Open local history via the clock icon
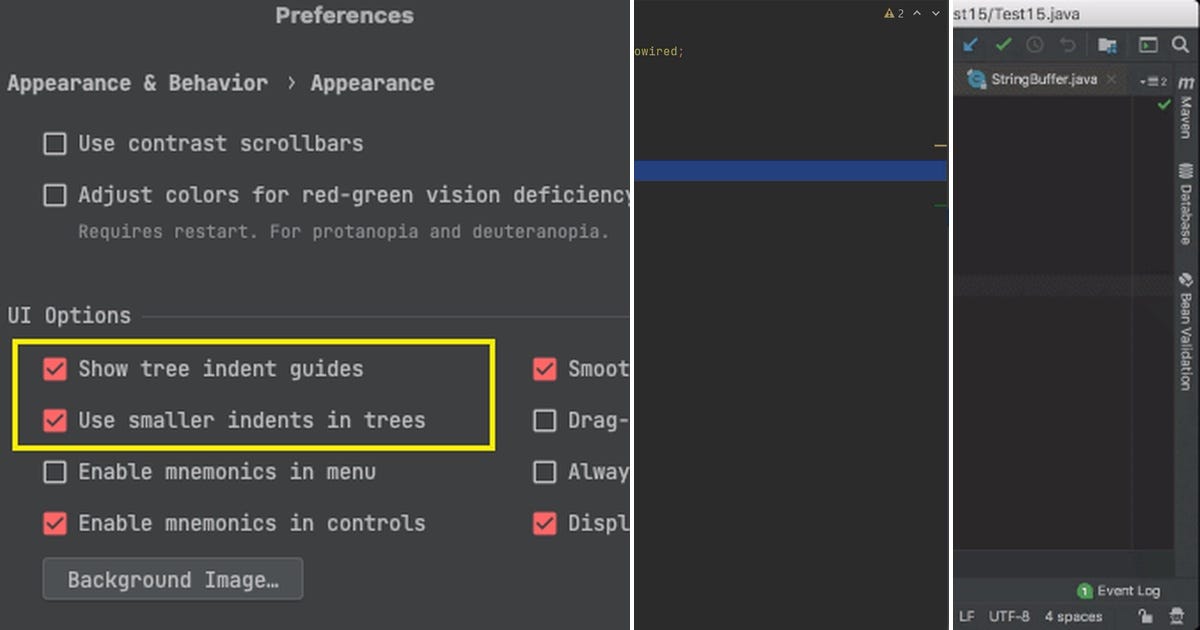 (x=1034, y=44)
